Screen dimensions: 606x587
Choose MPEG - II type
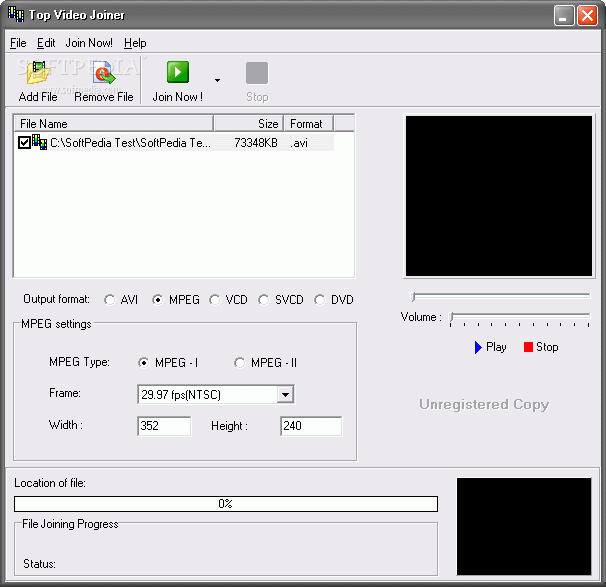(239, 362)
